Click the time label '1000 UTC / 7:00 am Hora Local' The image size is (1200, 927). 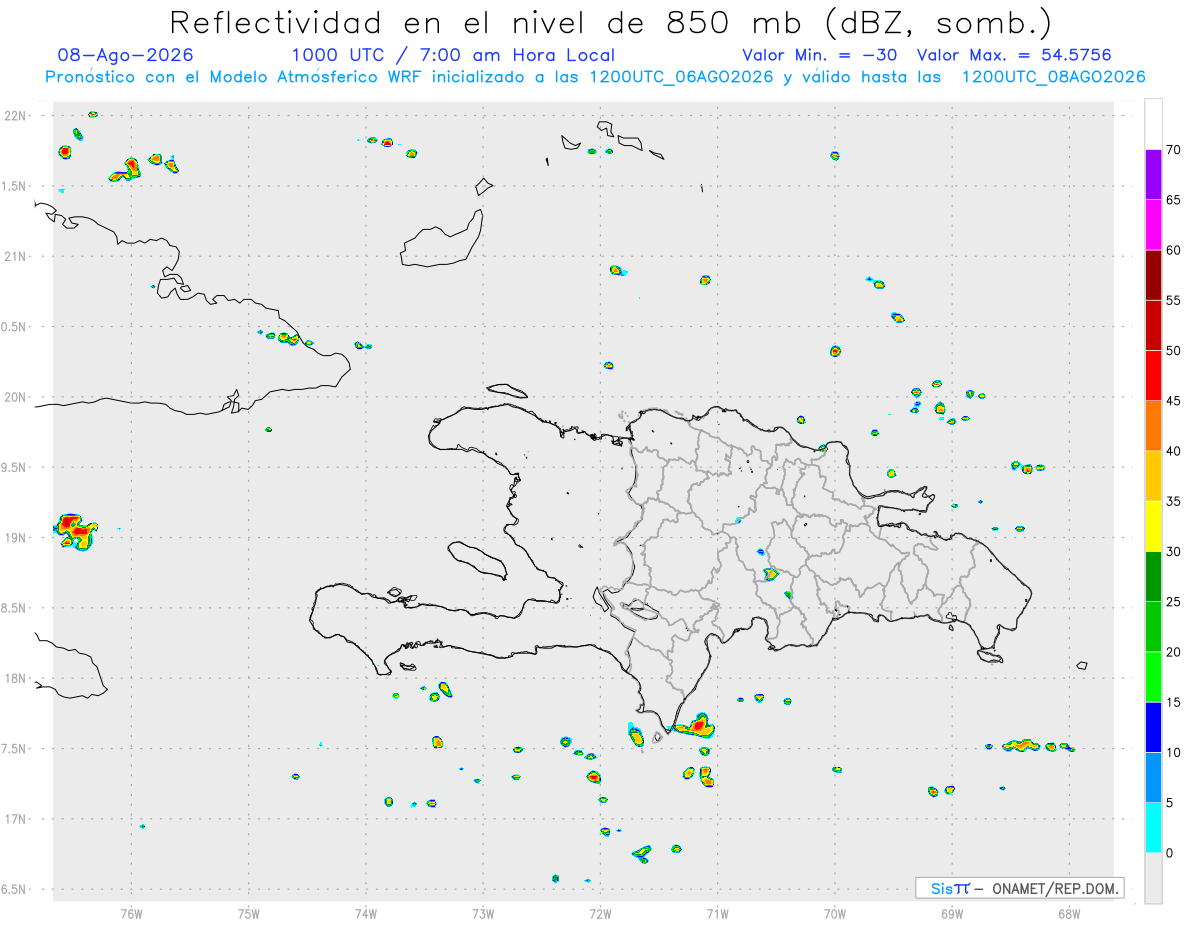(x=453, y=55)
